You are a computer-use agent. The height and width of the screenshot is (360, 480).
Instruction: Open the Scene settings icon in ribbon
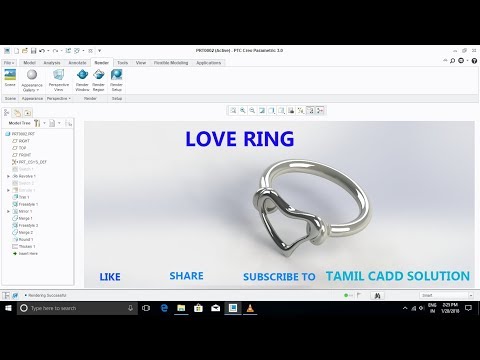point(10,75)
